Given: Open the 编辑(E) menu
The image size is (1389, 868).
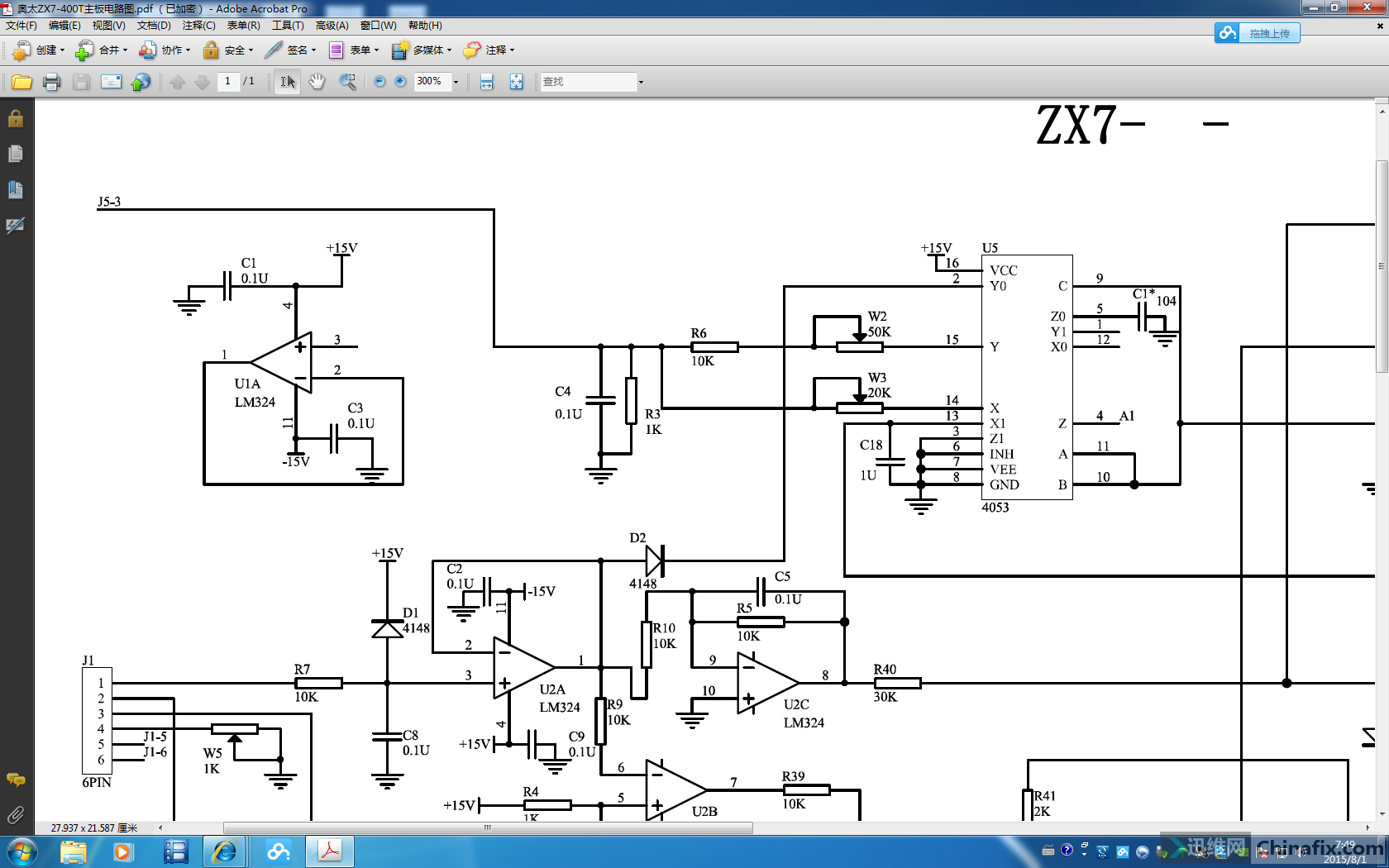Looking at the screenshot, I should pos(64,26).
